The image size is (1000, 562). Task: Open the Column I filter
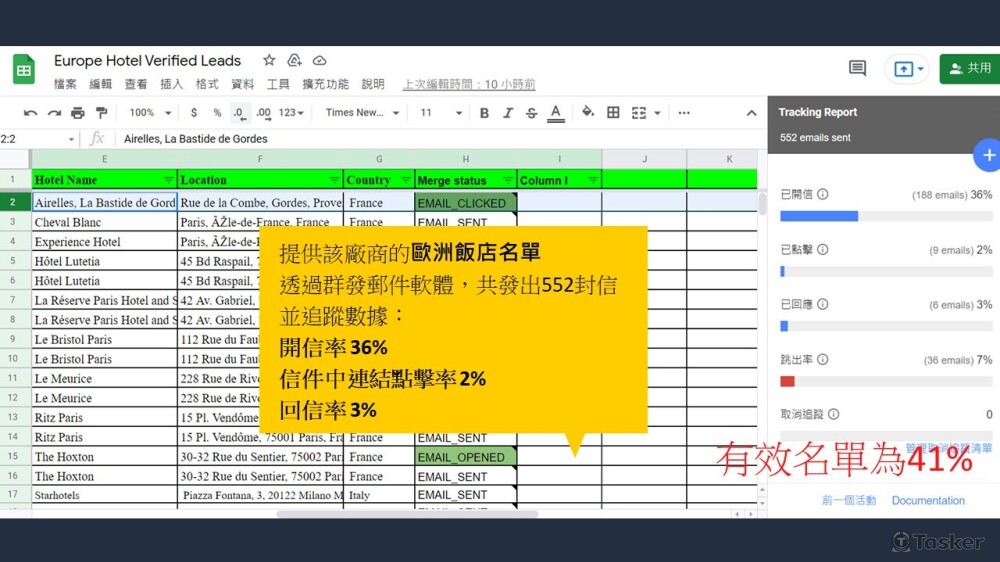tap(592, 180)
